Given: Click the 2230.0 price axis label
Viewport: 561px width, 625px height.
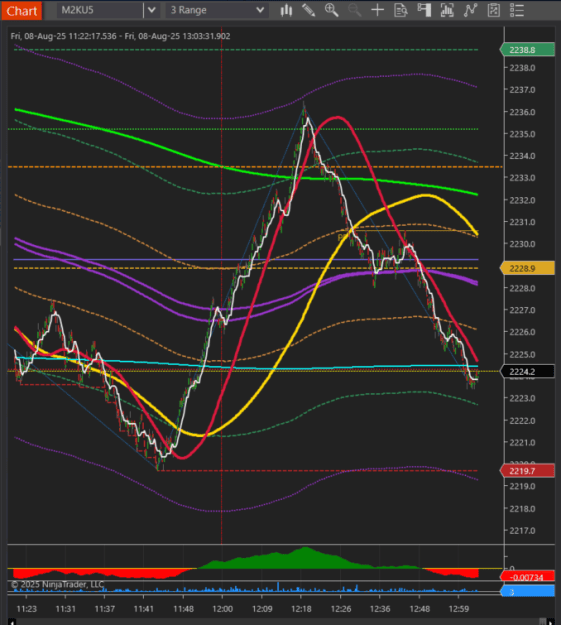Looking at the screenshot, I should (522, 244).
